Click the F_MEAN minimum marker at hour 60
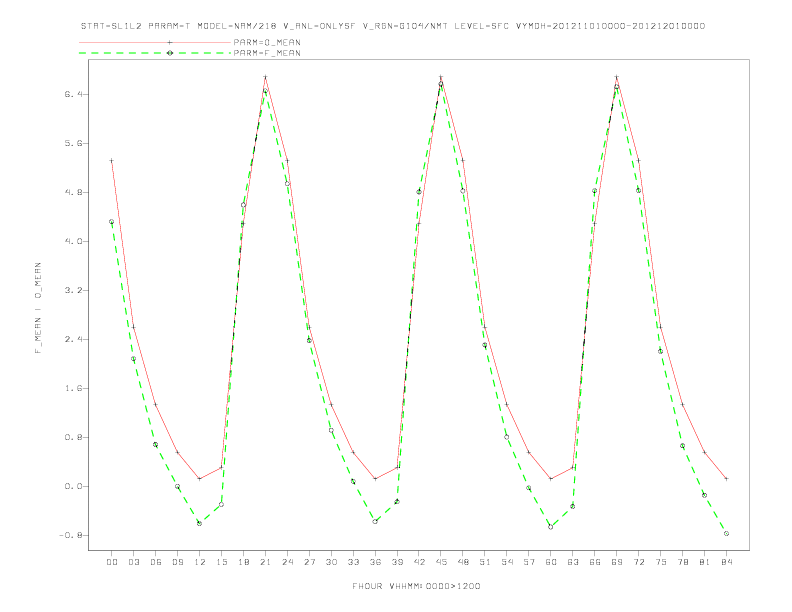Image resolution: width=792 pixels, height=612 pixels. [551, 527]
